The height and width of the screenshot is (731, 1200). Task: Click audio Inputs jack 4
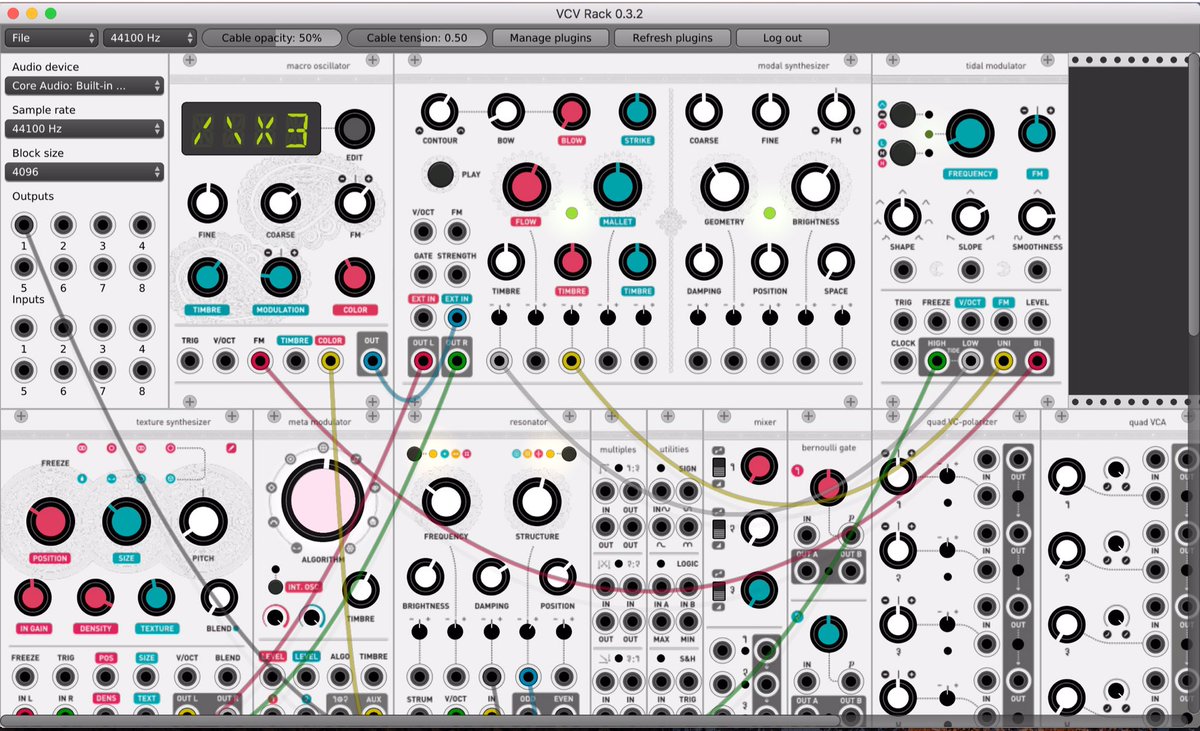coord(141,327)
